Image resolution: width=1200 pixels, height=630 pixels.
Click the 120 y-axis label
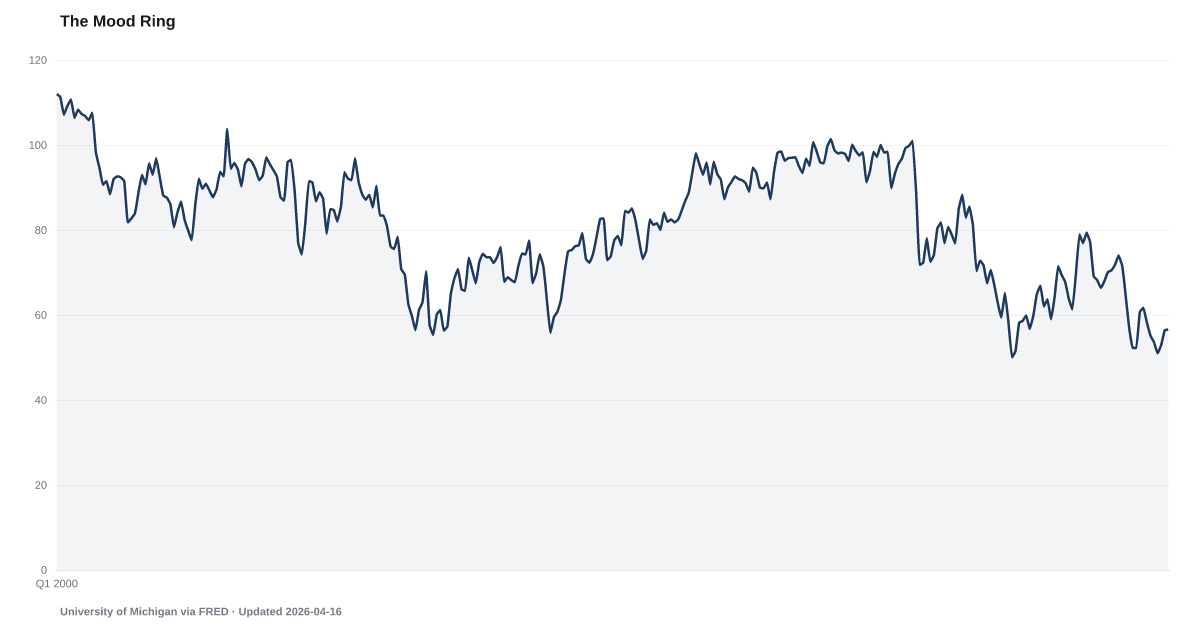coord(38,61)
